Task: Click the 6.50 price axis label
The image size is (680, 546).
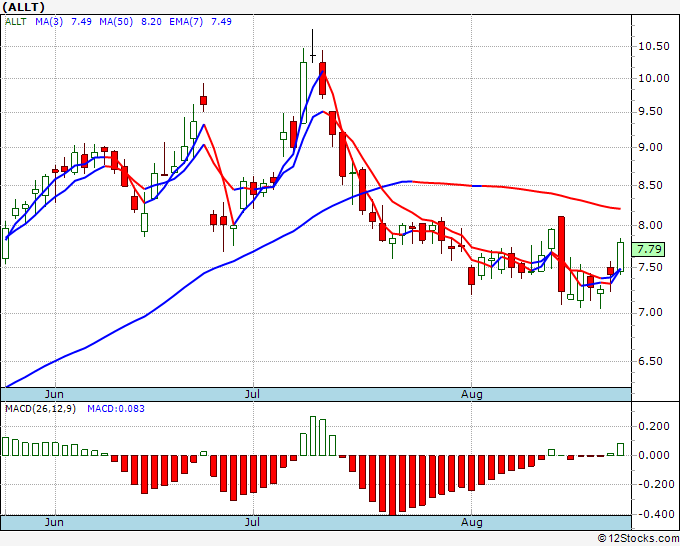Action: coord(650,361)
